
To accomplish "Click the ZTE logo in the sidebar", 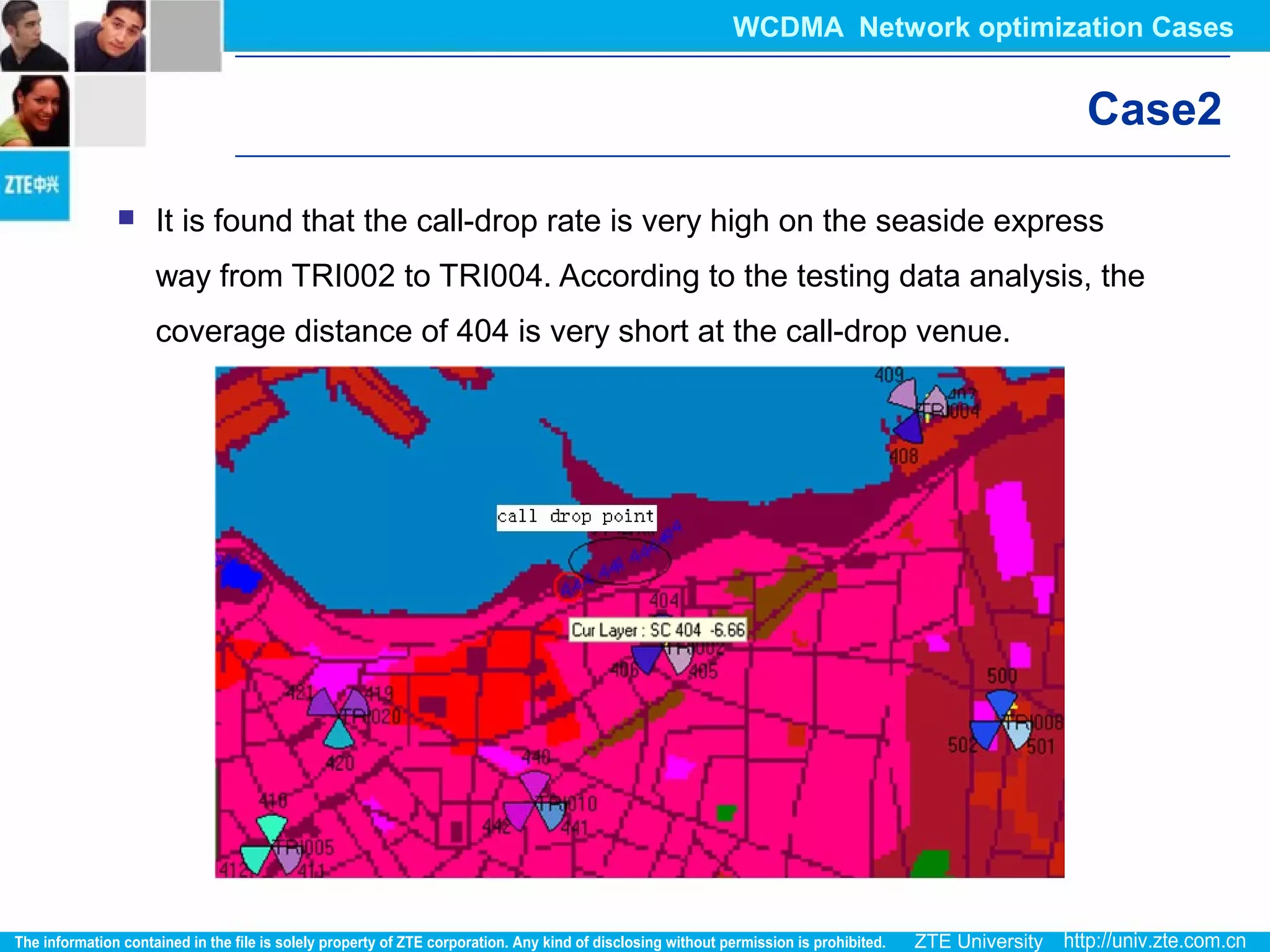I will [x=34, y=185].
